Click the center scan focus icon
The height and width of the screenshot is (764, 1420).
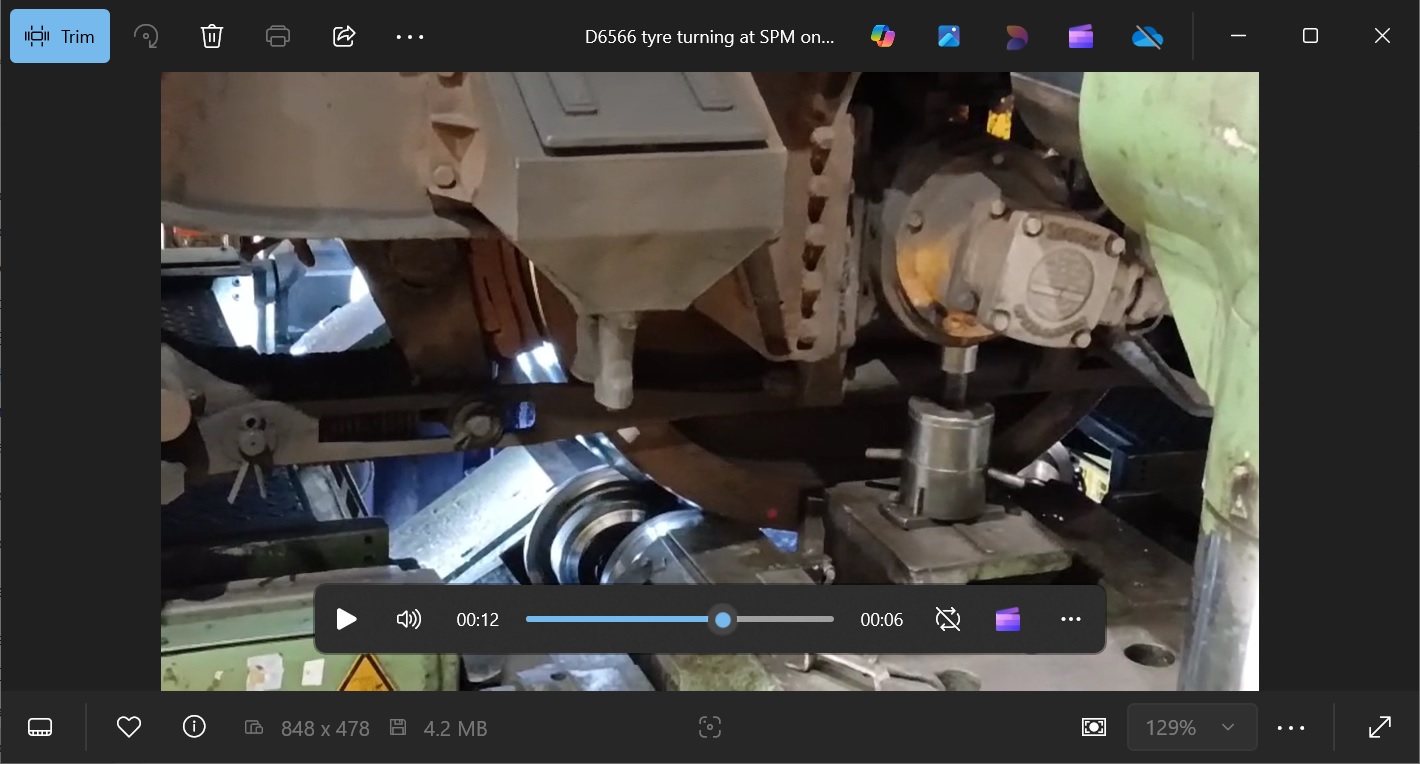pos(710,727)
